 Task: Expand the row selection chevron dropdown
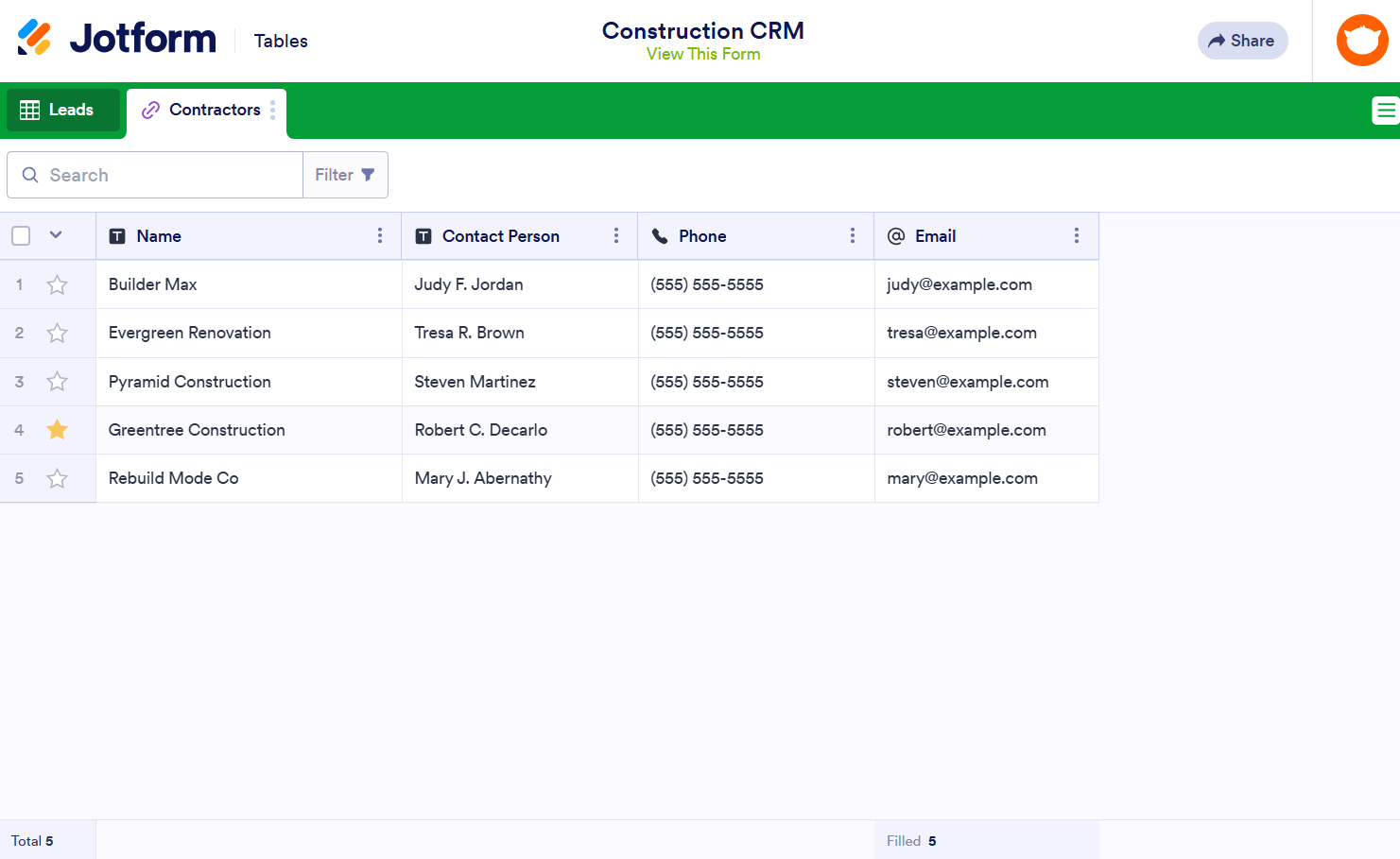56,235
